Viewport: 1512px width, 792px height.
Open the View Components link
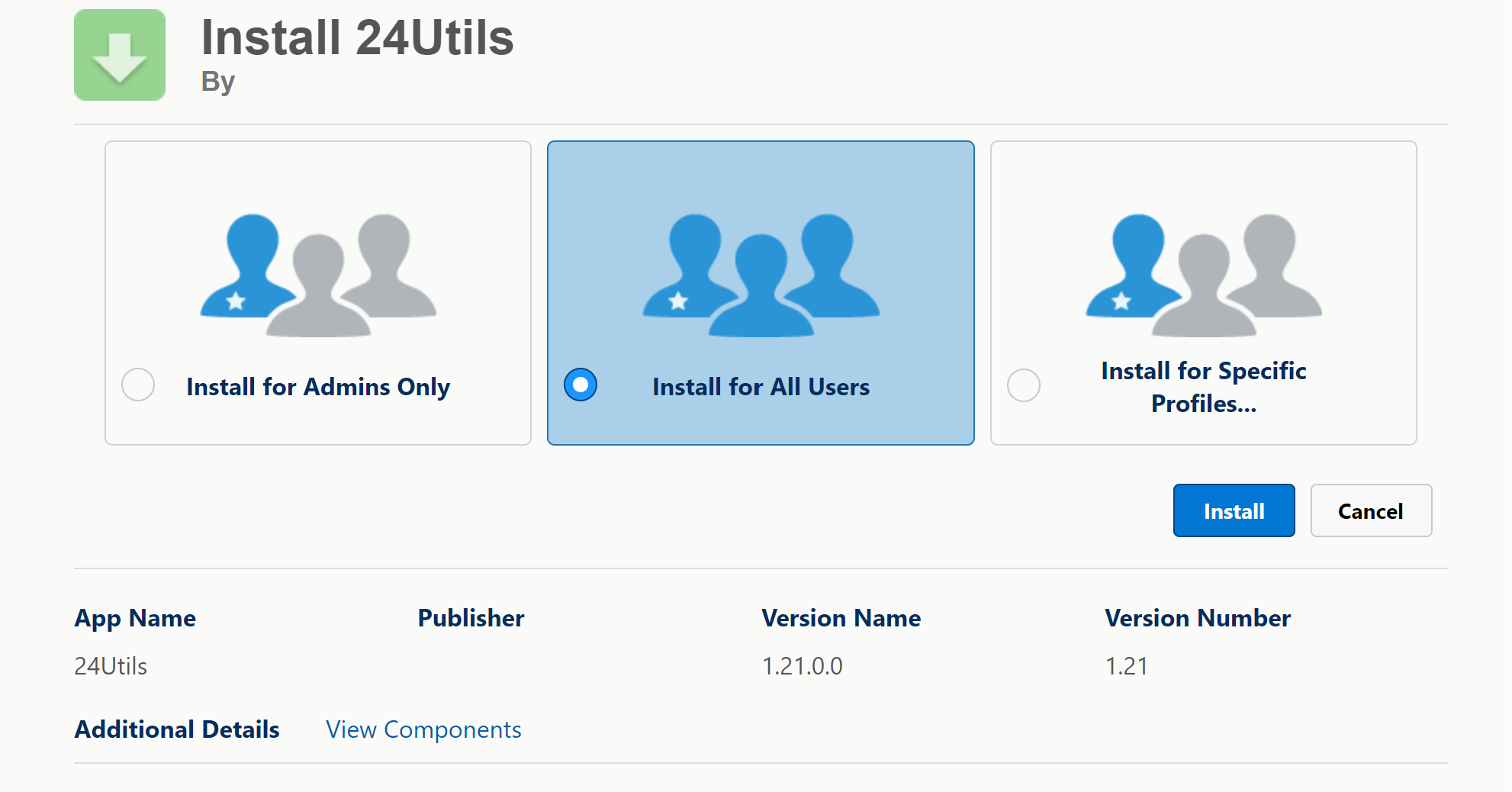pyautogui.click(x=423, y=729)
